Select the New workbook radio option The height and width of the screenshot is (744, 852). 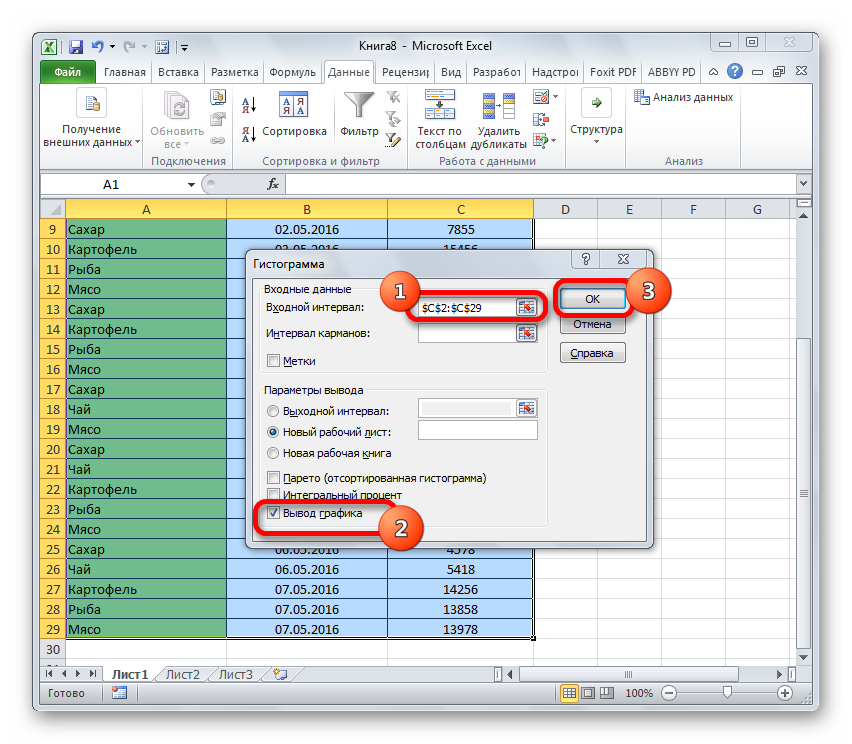pyautogui.click(x=273, y=453)
